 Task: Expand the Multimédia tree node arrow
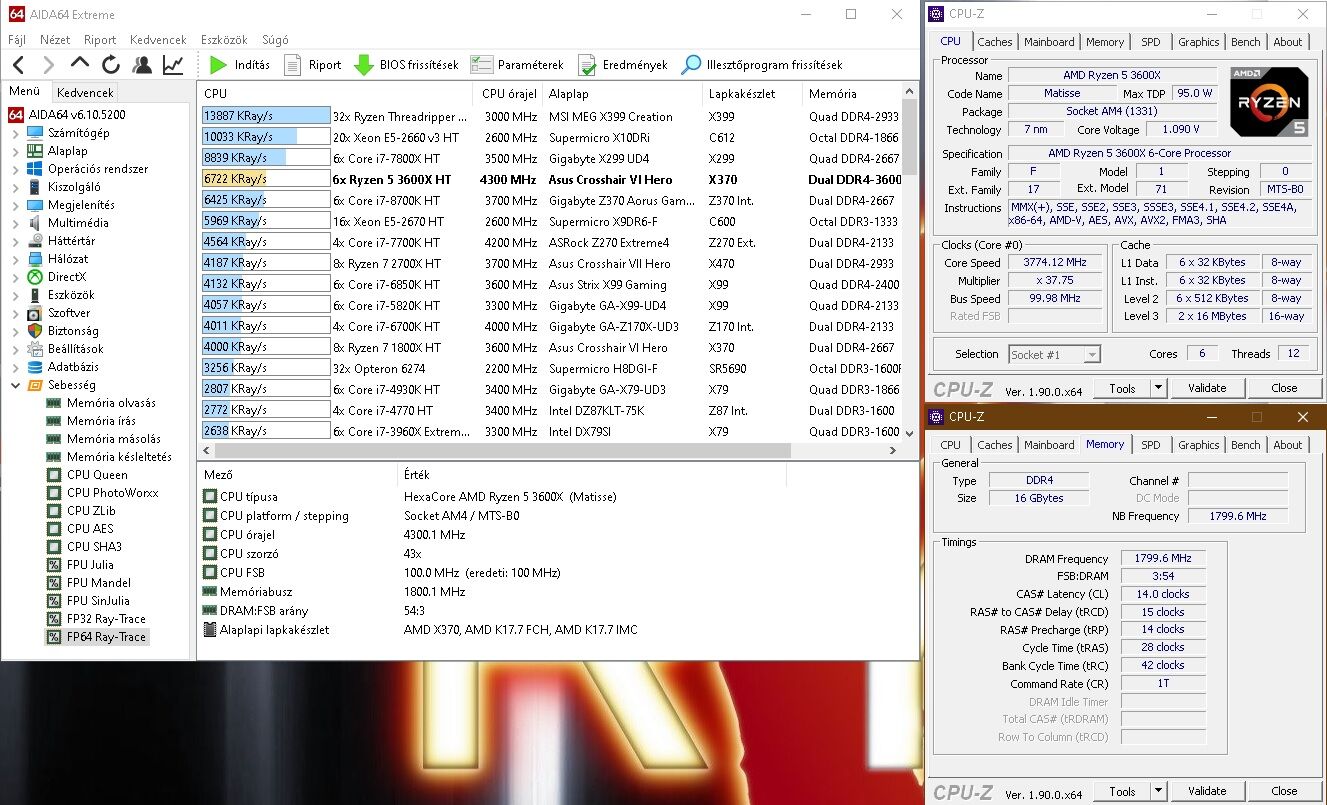tap(15, 223)
